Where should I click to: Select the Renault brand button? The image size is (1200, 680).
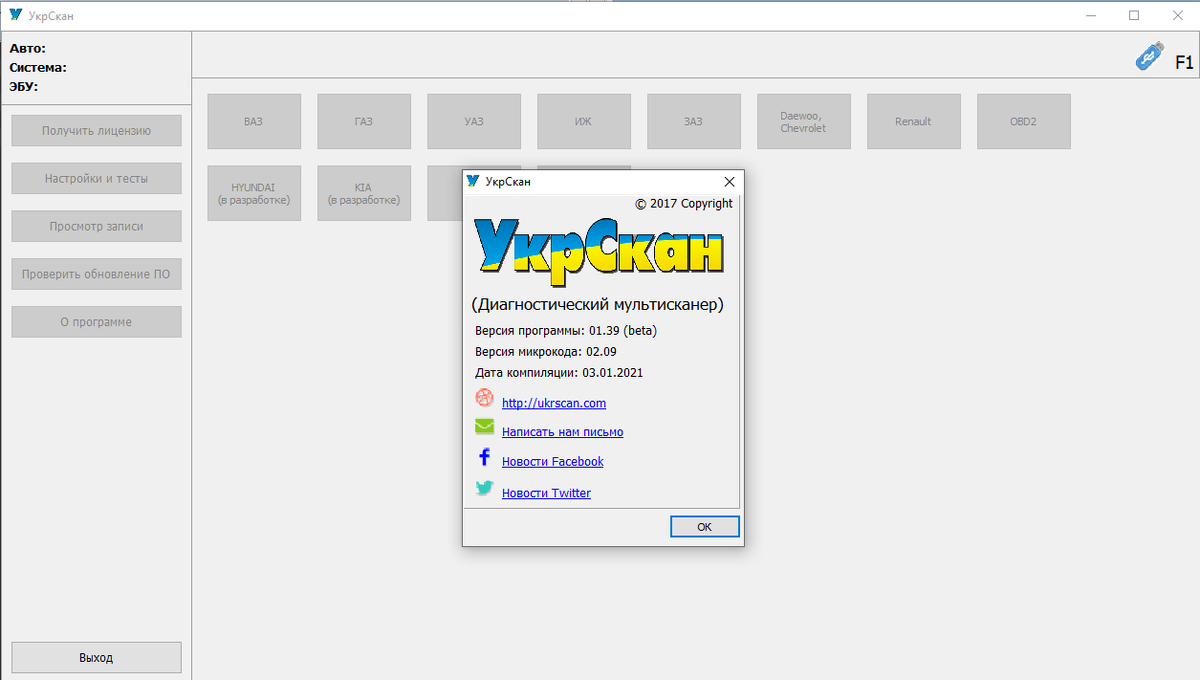914,121
